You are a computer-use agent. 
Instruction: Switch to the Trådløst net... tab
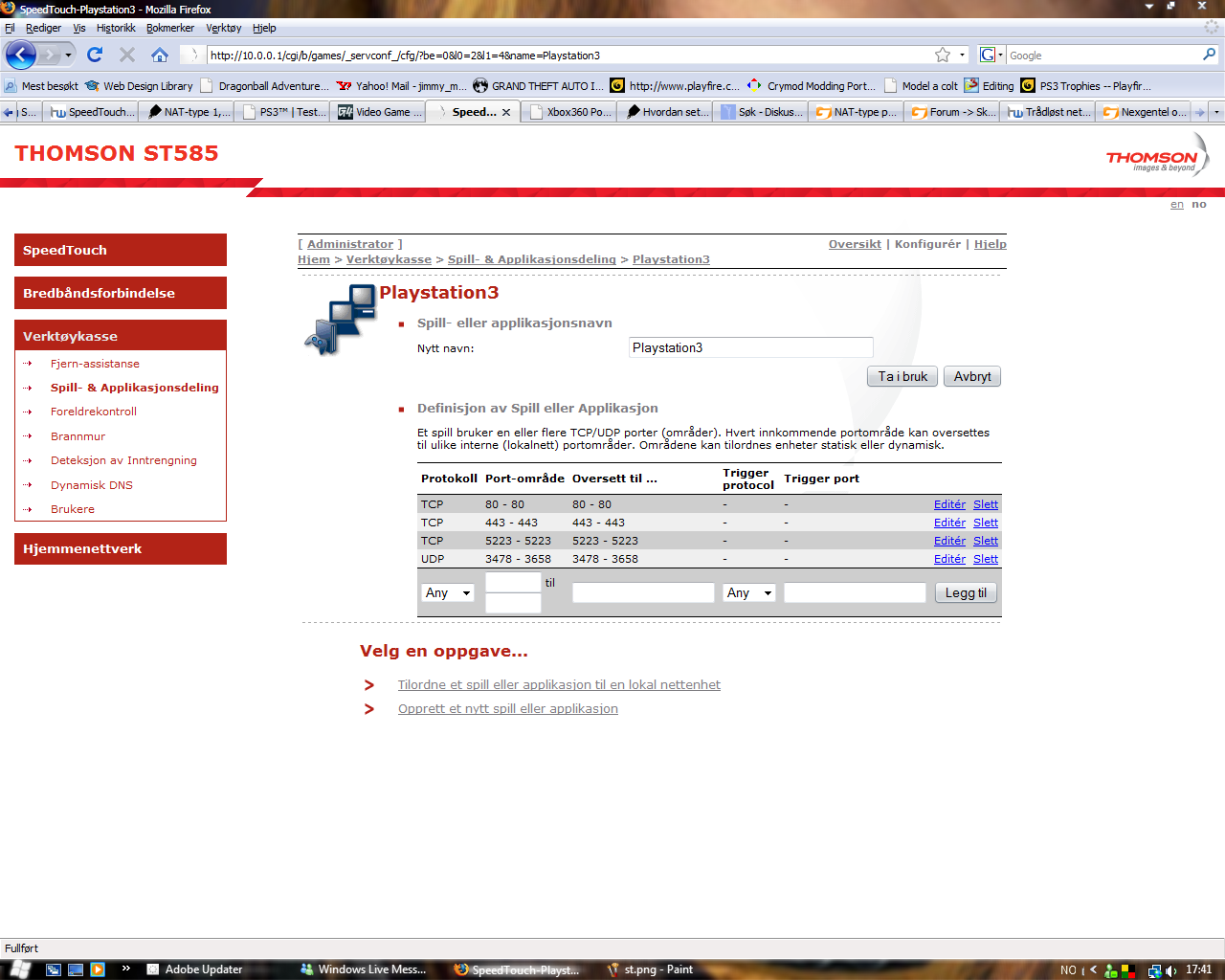tap(1048, 112)
